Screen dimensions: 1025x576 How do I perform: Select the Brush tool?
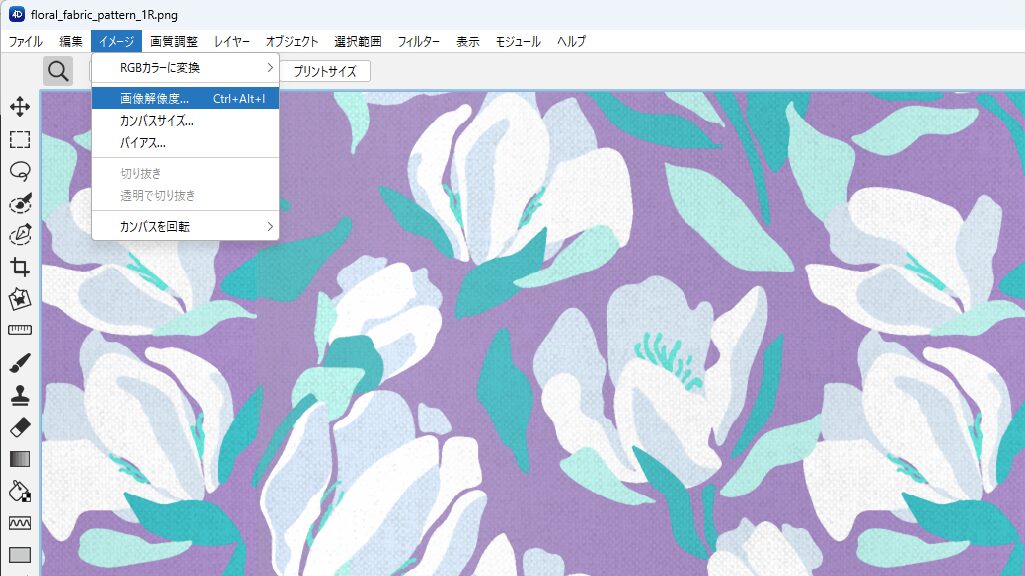click(20, 363)
